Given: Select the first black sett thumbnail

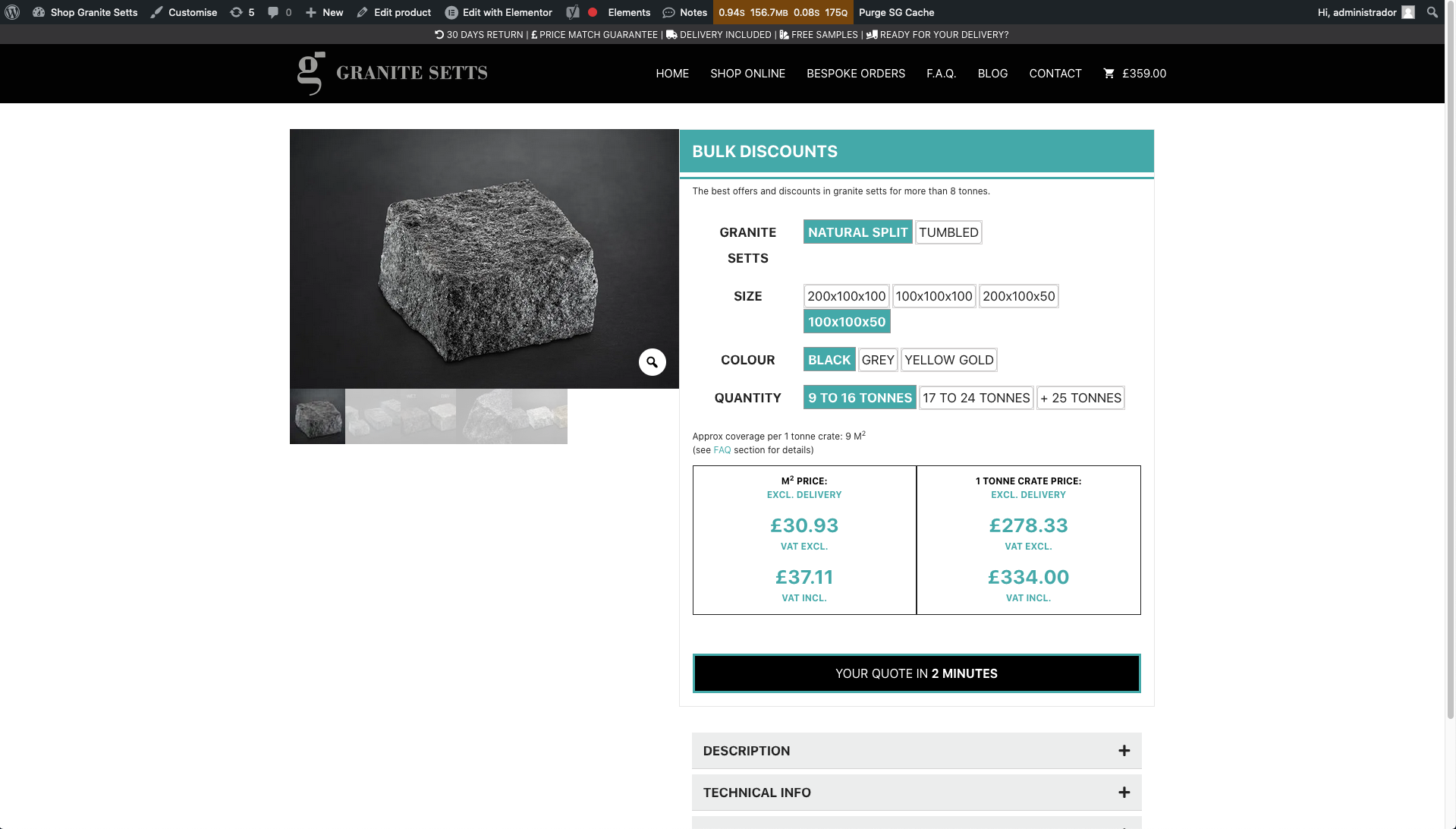Looking at the screenshot, I should pyautogui.click(x=317, y=417).
